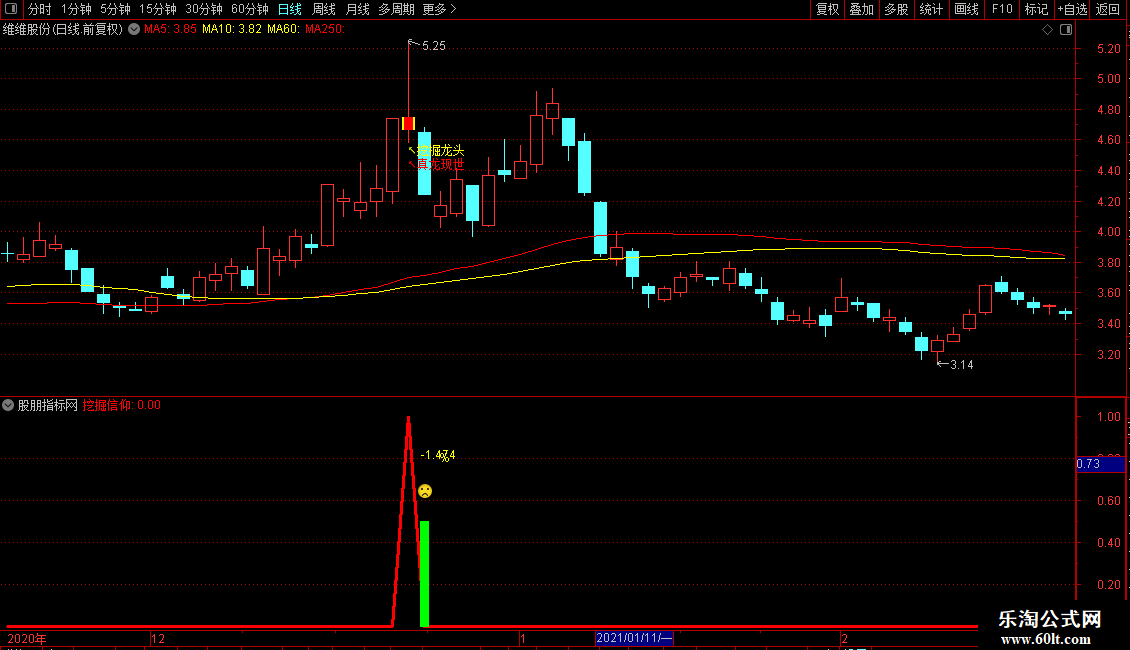Switch to 分时 intraday view
The image size is (1130, 650).
pos(40,9)
